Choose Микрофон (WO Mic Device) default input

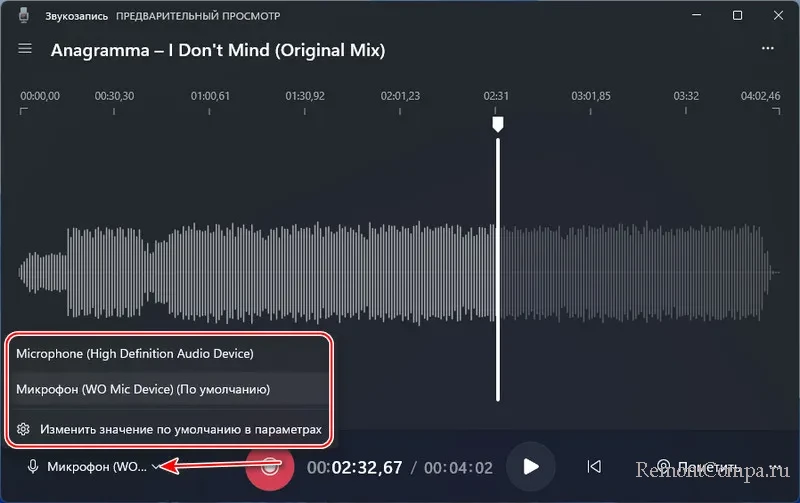point(143,389)
